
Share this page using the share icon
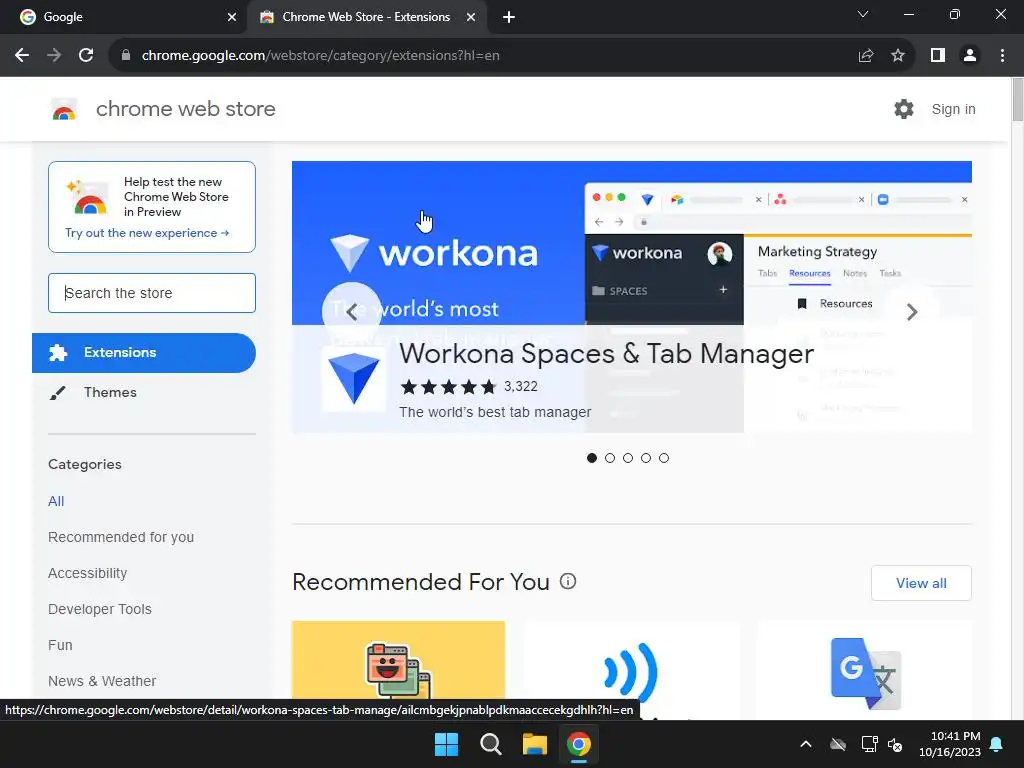[865, 56]
